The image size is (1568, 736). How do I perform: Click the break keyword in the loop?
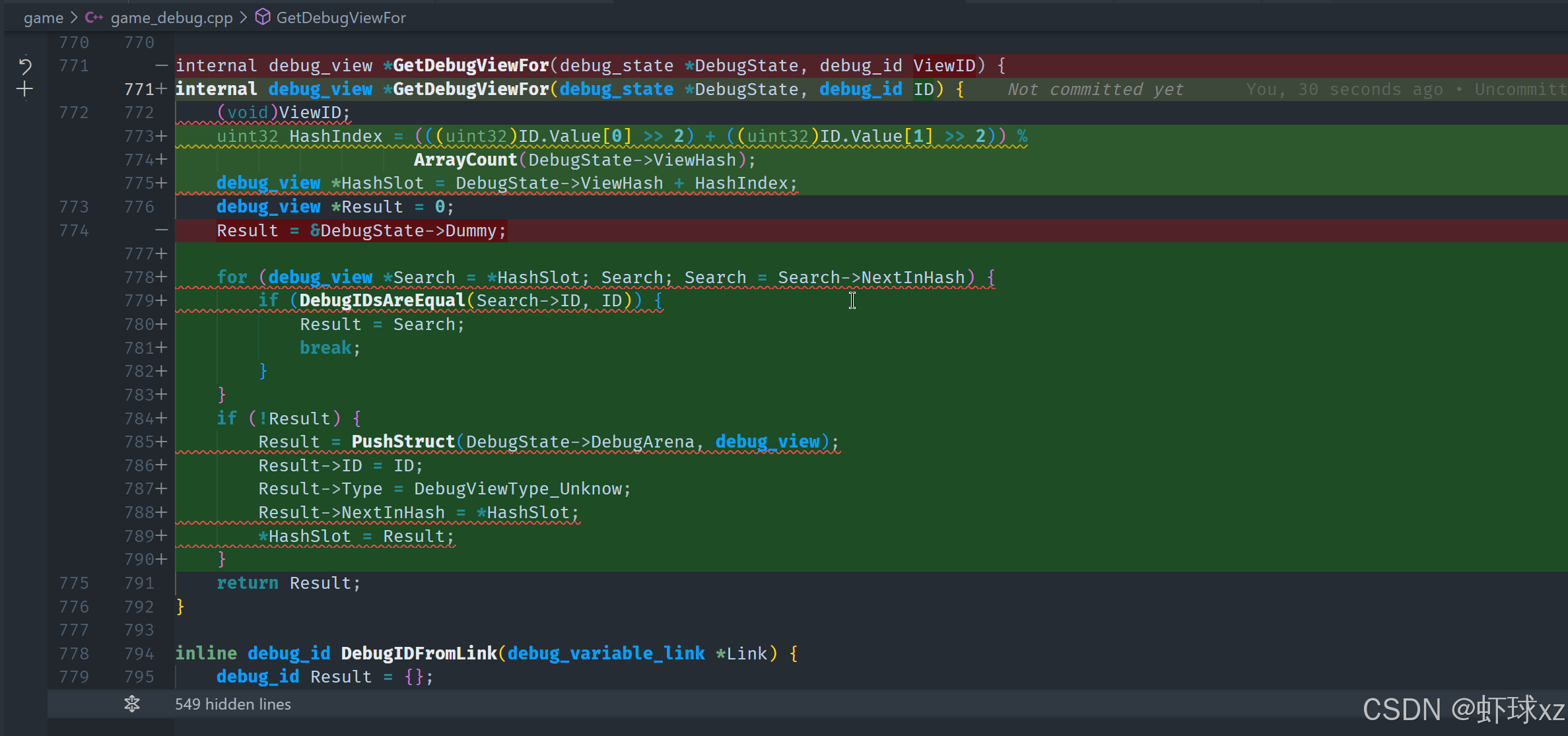coord(325,348)
